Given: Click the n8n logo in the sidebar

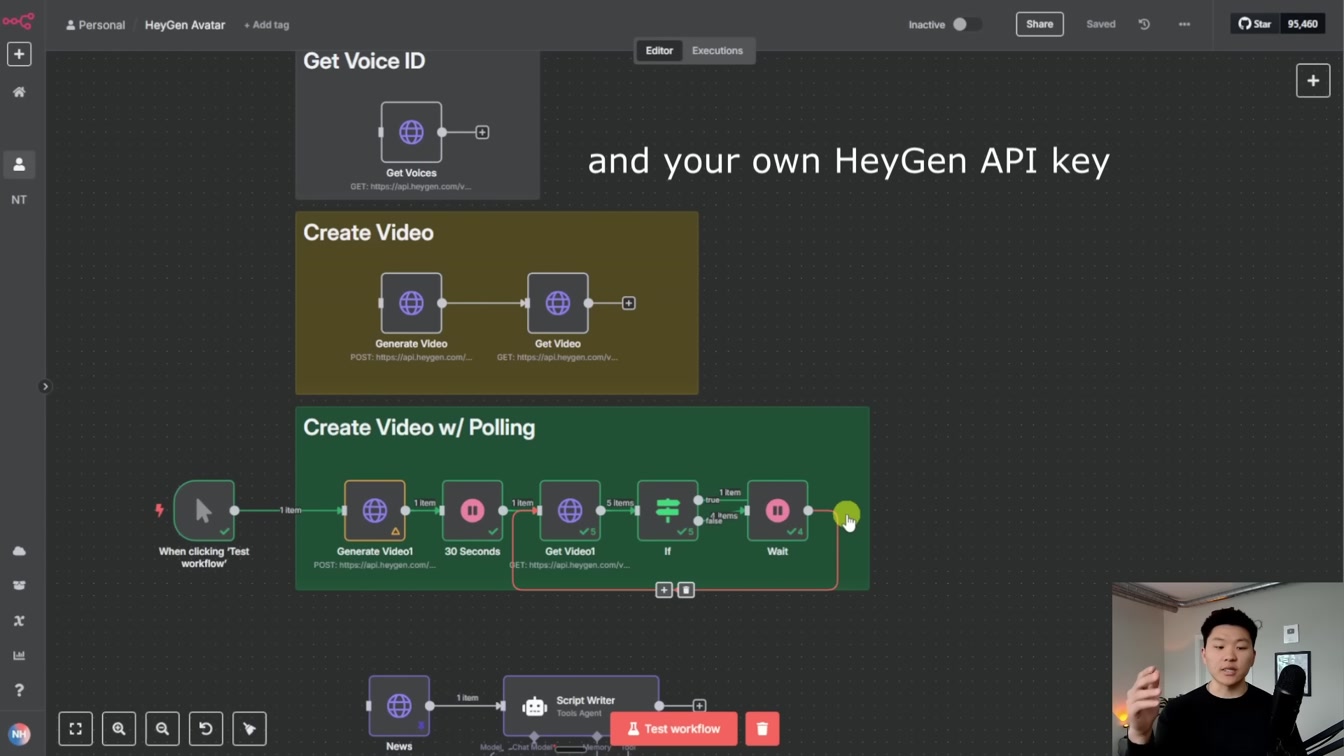Looking at the screenshot, I should click(18, 20).
